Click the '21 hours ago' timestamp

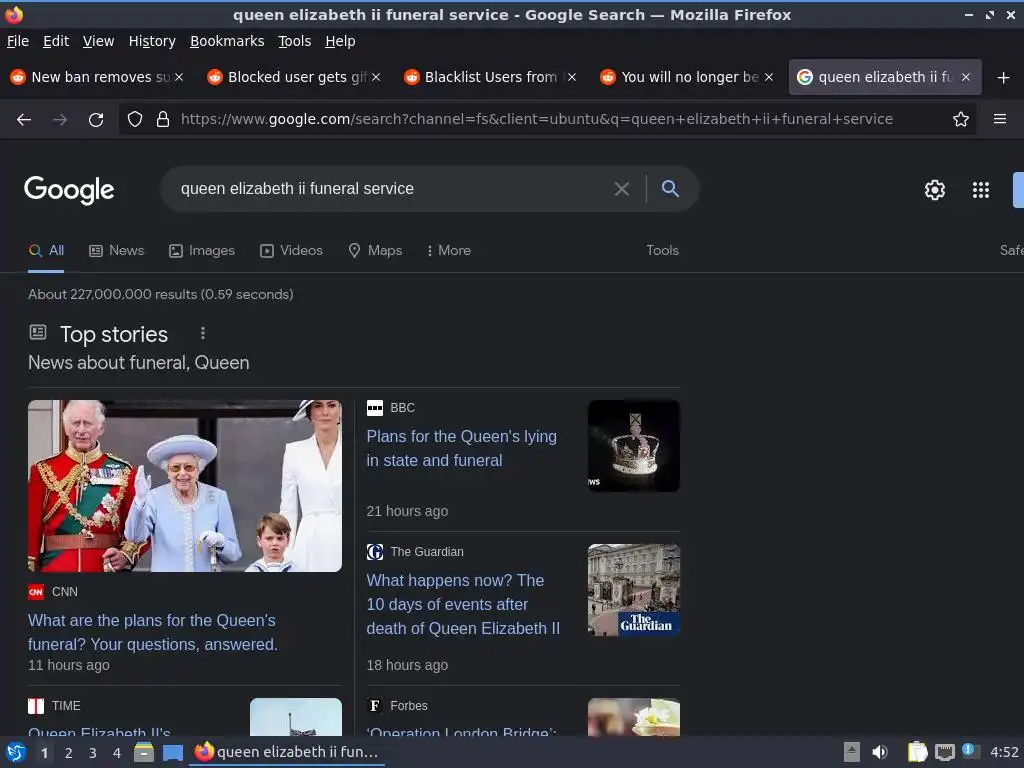point(408,511)
